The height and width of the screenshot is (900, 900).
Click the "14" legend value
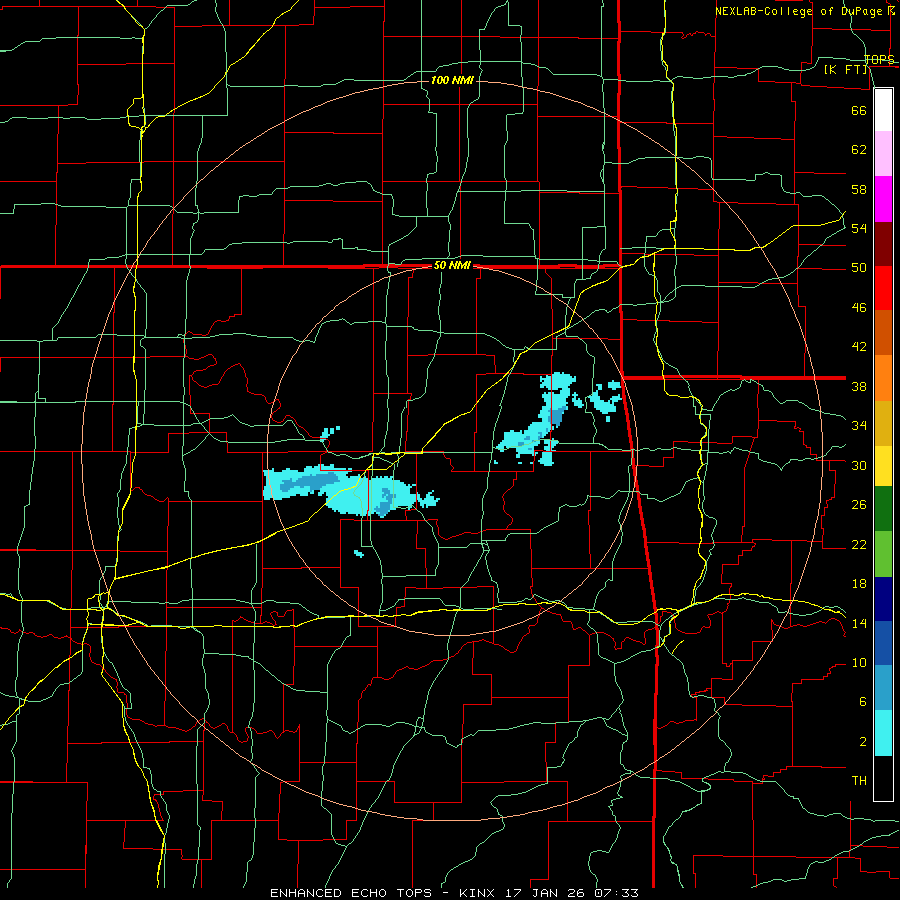point(859,623)
